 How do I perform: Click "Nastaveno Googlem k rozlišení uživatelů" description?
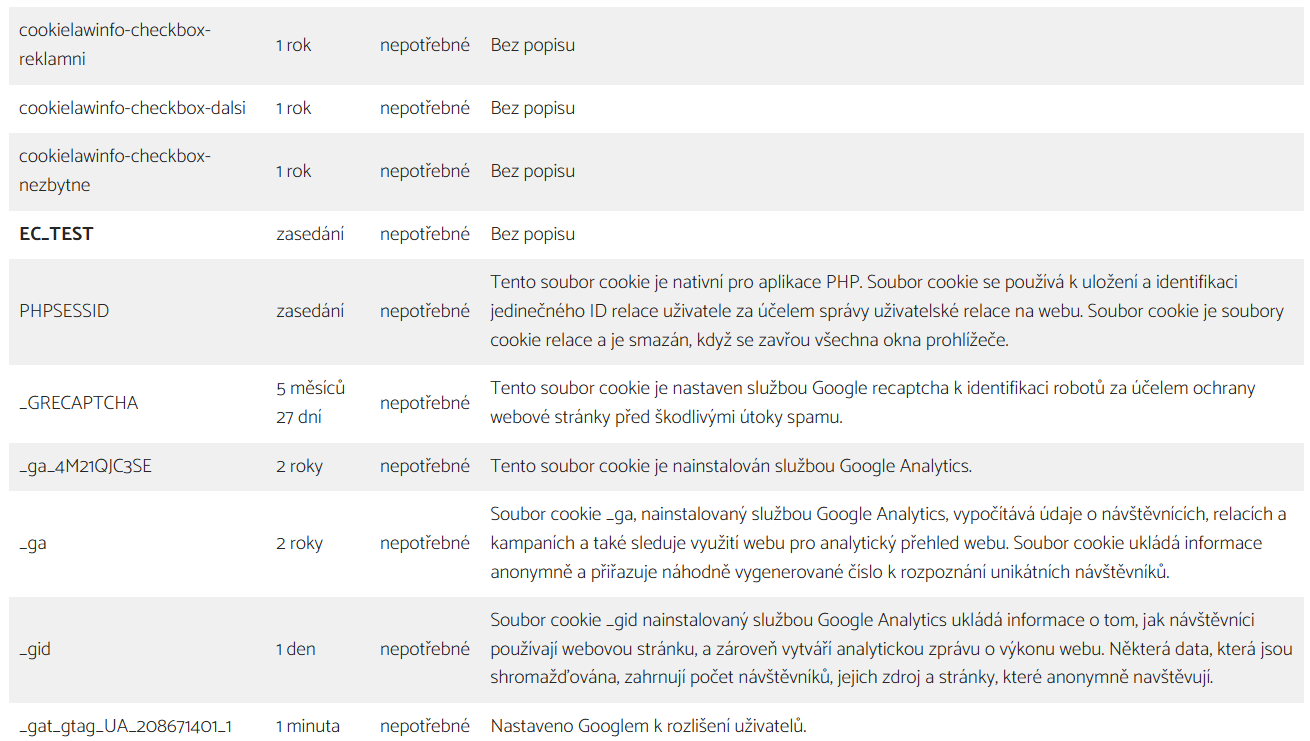pyautogui.click(x=648, y=726)
